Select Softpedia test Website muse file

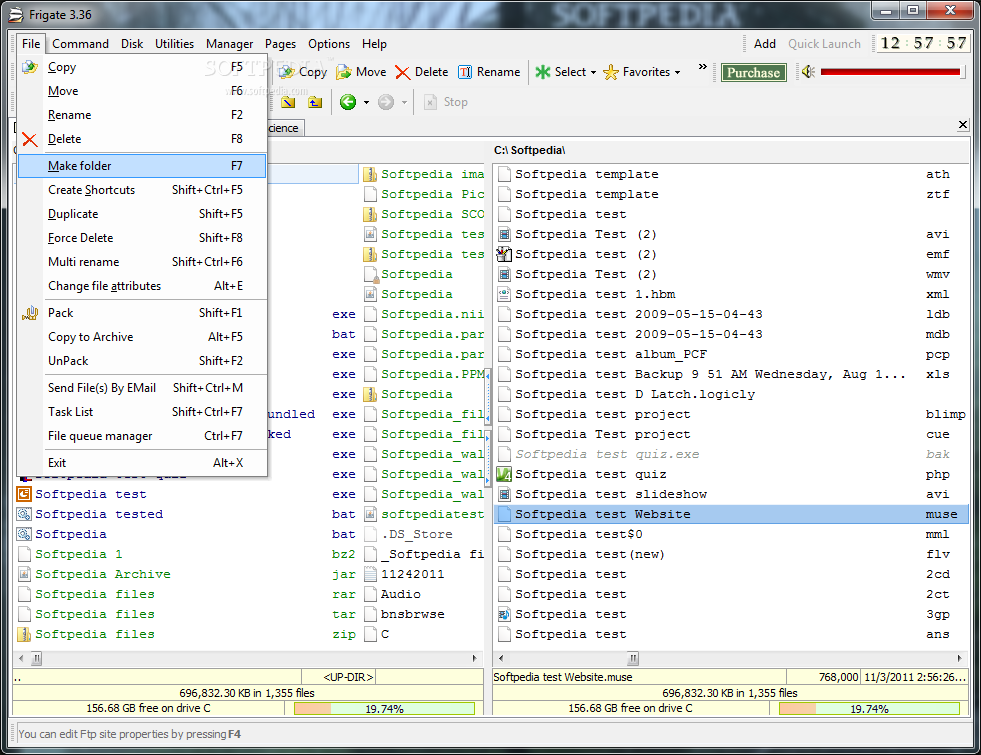[x=731, y=514]
